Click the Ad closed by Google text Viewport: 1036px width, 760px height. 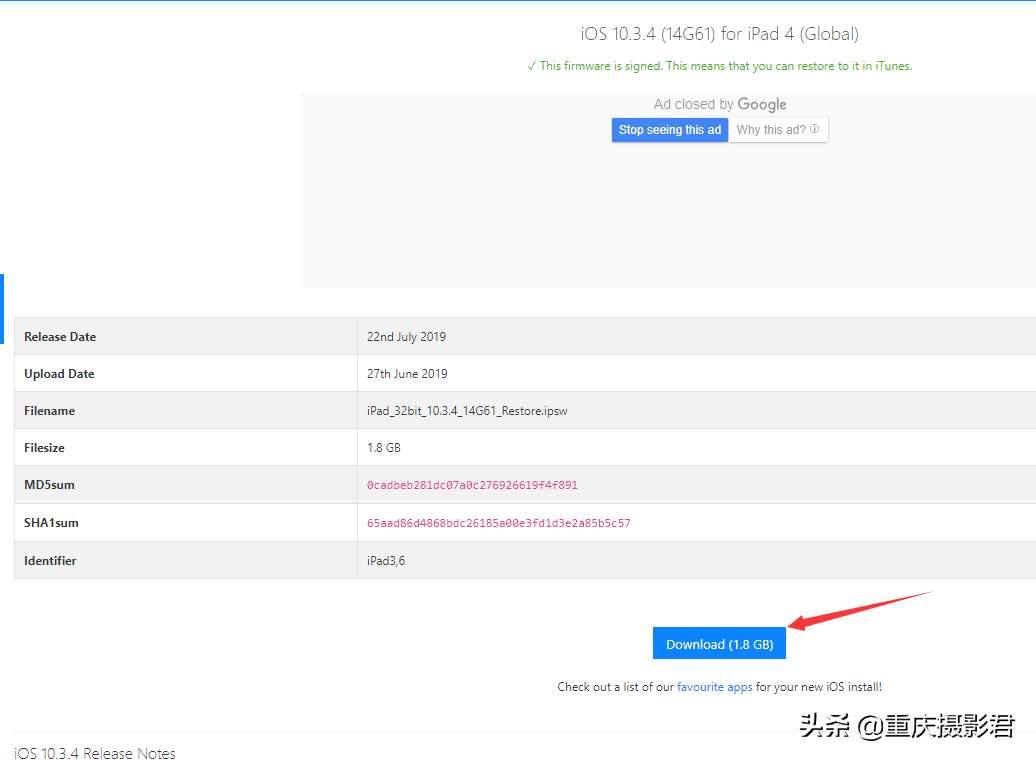720,104
